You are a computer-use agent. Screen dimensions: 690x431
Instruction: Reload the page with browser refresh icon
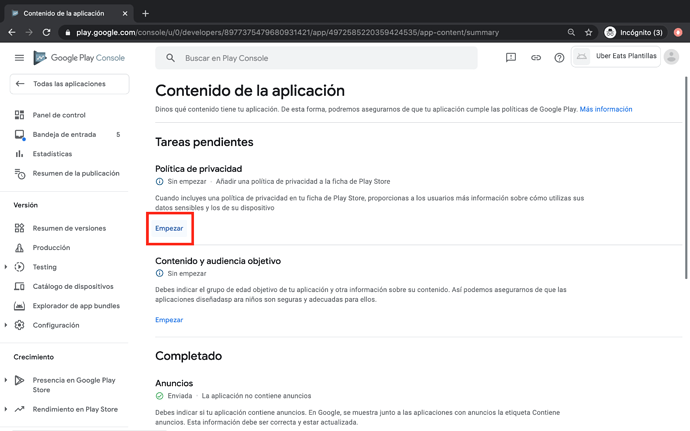(46, 32)
